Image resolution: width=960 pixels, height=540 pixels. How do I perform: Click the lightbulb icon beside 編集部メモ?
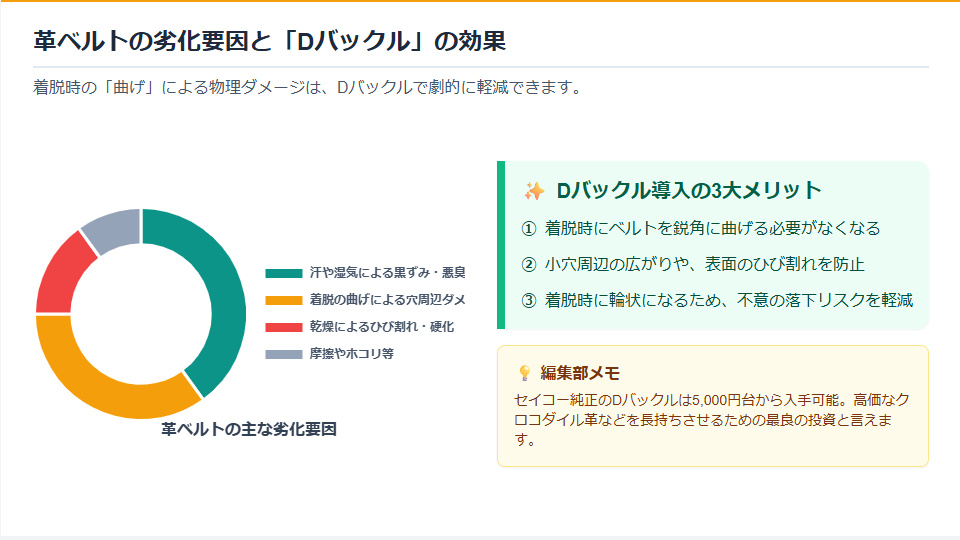coord(525,373)
